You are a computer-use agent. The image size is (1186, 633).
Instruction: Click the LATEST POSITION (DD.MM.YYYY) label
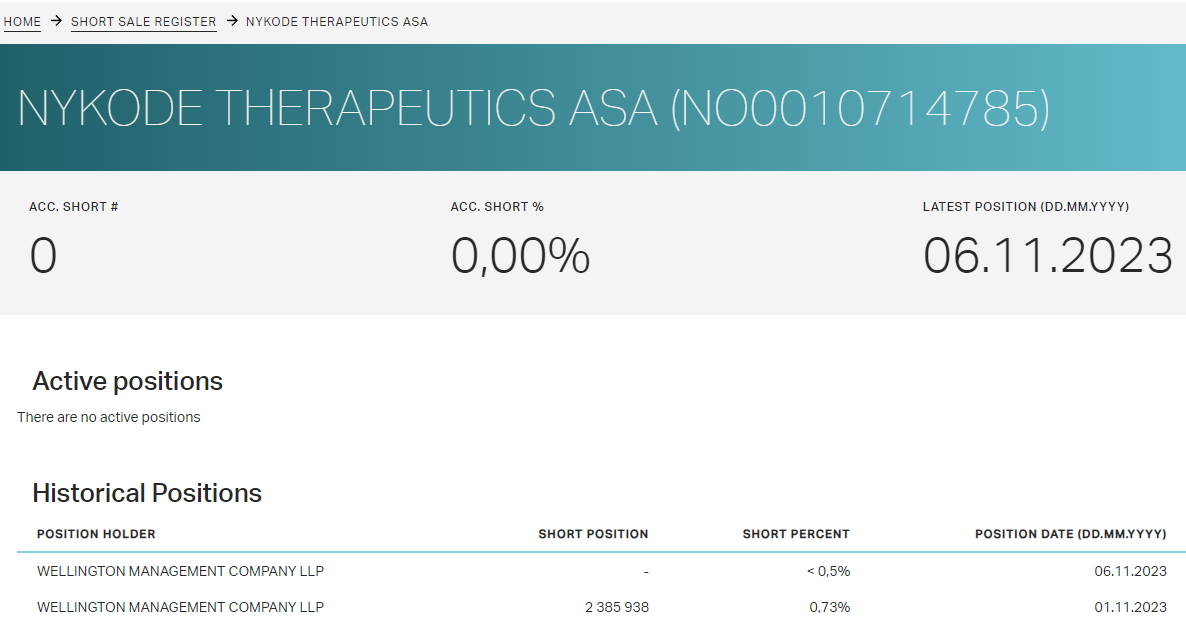tap(1026, 207)
